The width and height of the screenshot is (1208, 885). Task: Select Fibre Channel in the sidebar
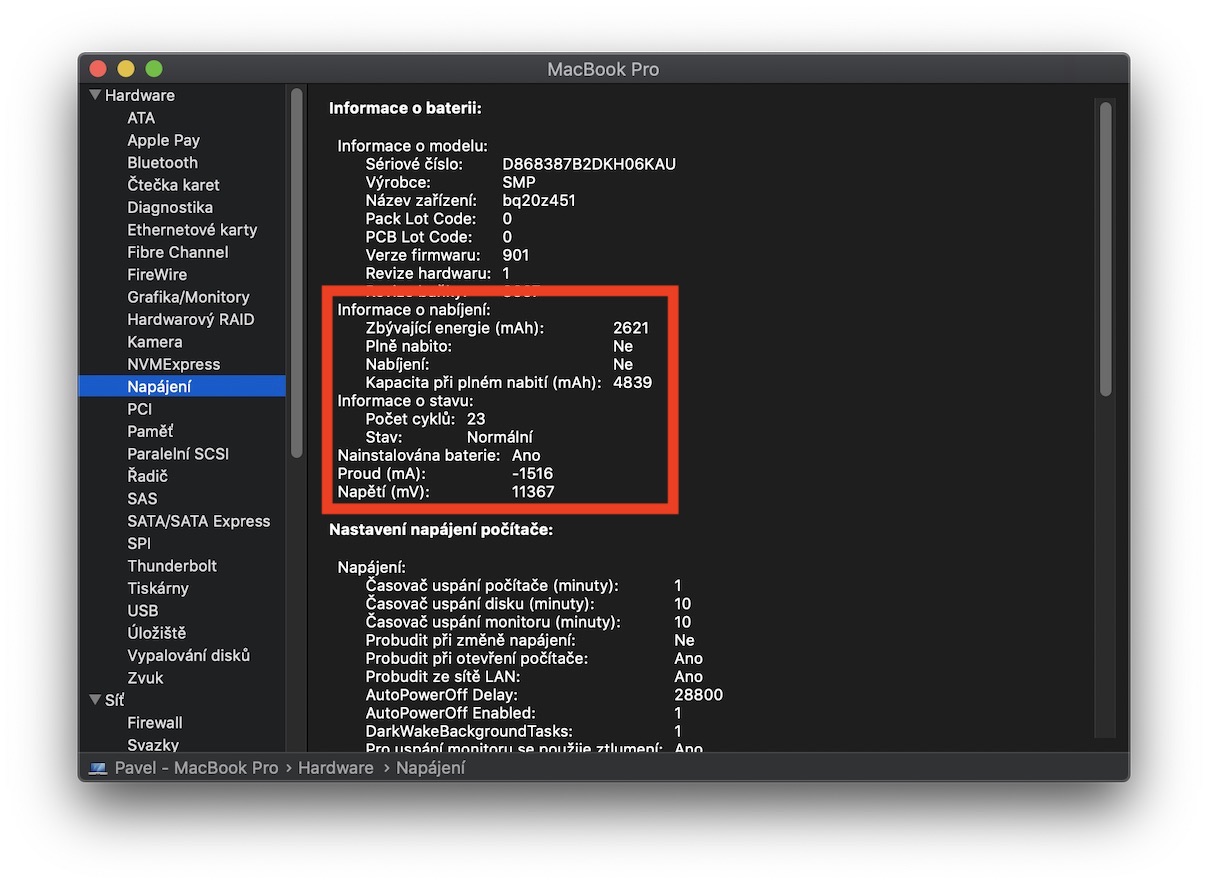click(177, 252)
